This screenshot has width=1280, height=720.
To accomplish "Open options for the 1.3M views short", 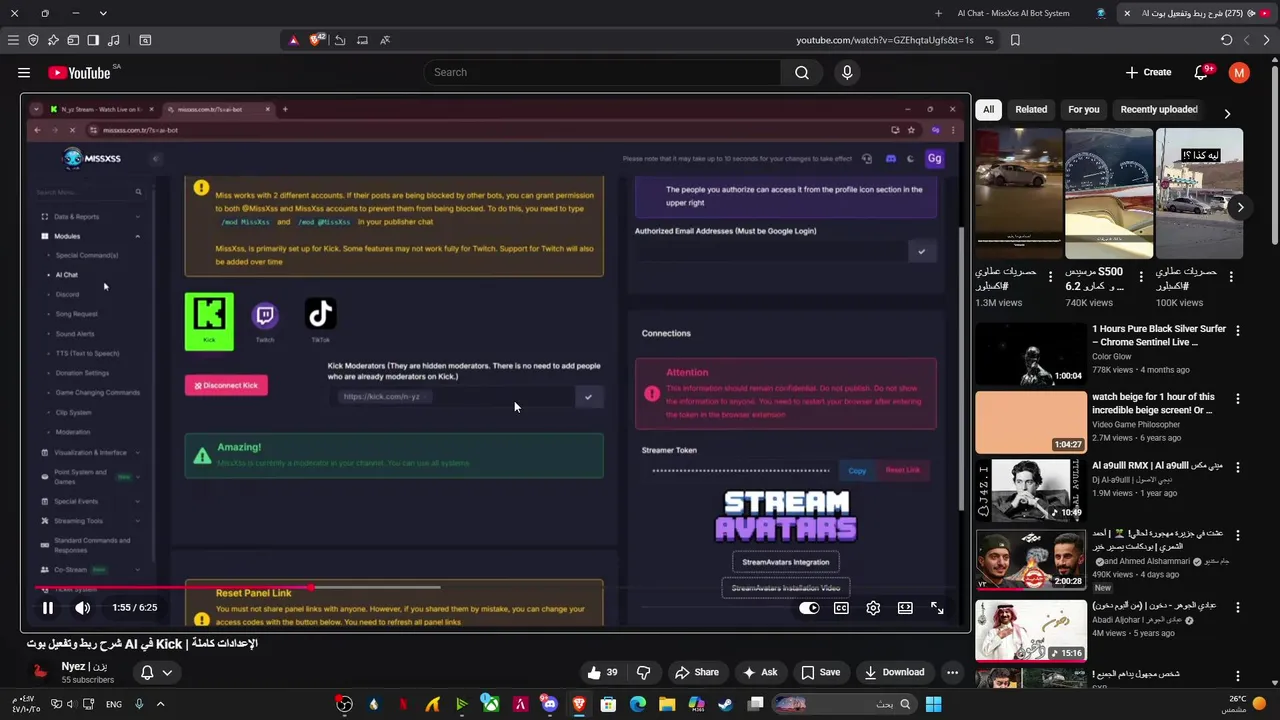I will [x=1050, y=276].
